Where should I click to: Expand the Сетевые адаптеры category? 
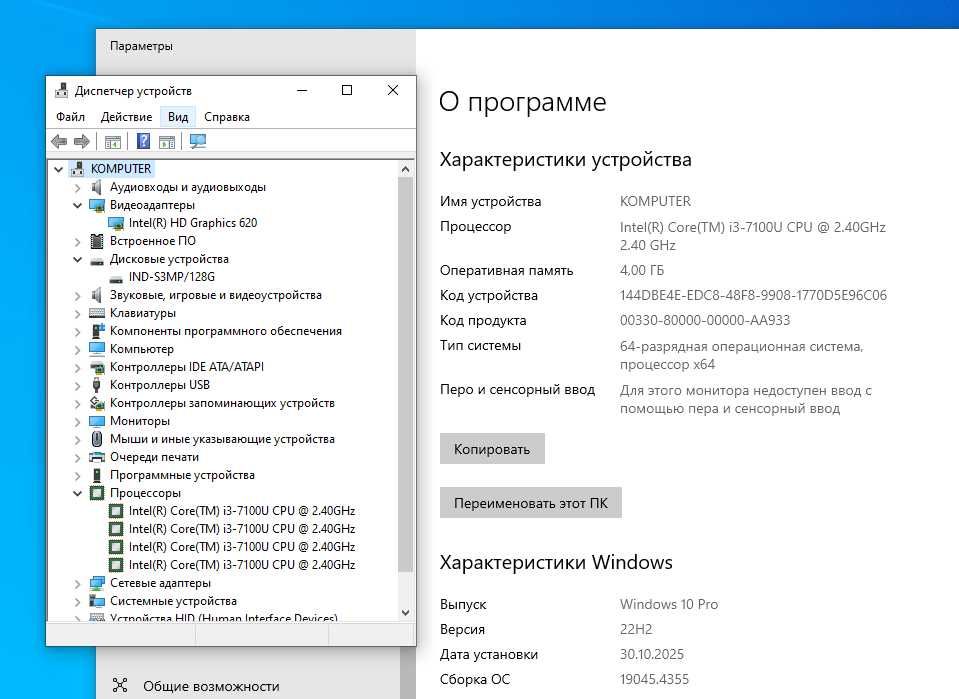(x=78, y=584)
